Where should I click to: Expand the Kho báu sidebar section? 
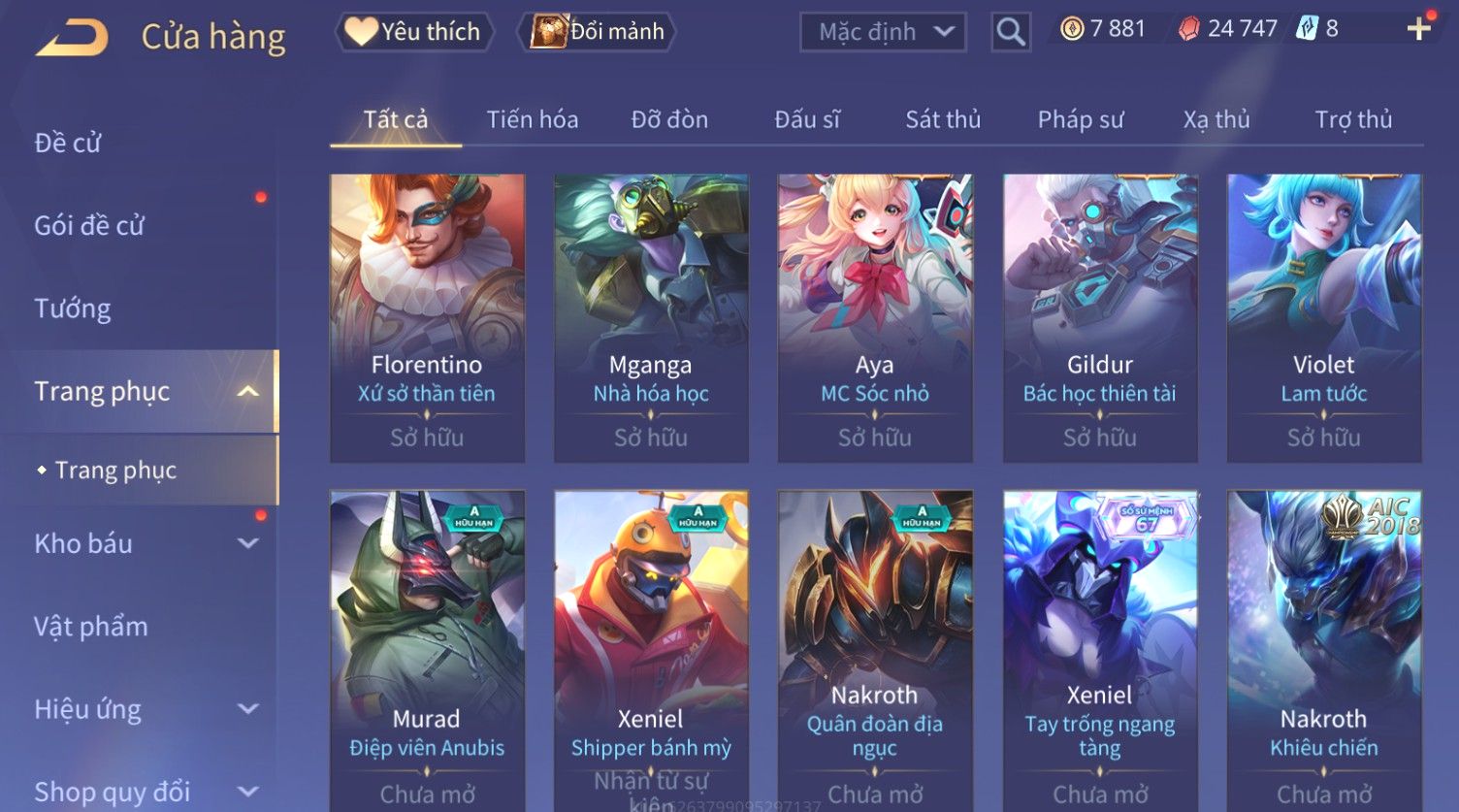tap(248, 544)
